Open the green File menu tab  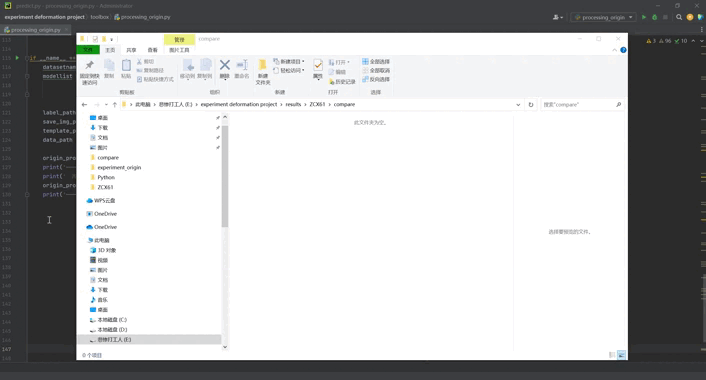[x=88, y=50]
